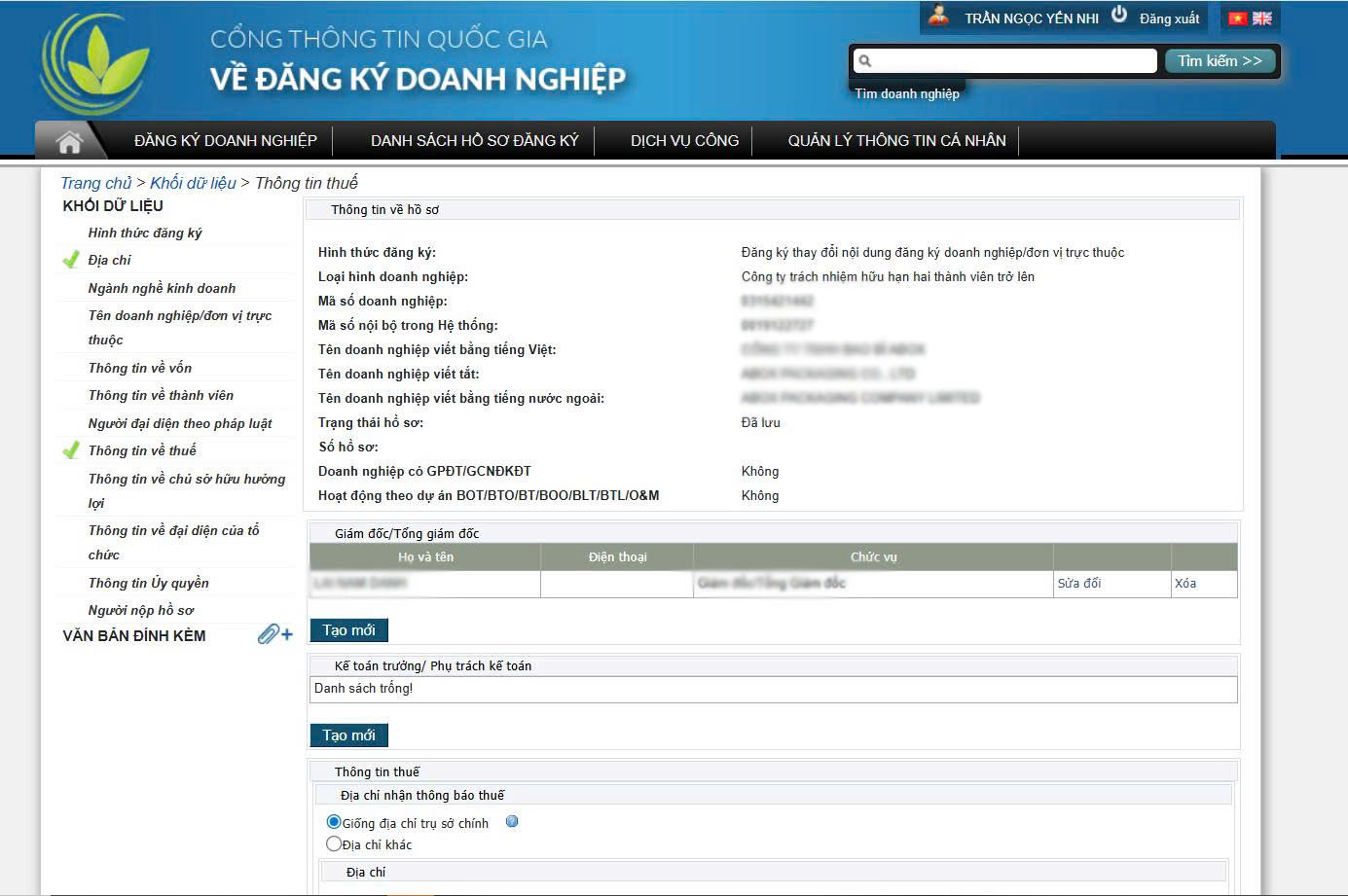1348x896 pixels.
Task: Click the user avatar icon
Action: pos(938,17)
